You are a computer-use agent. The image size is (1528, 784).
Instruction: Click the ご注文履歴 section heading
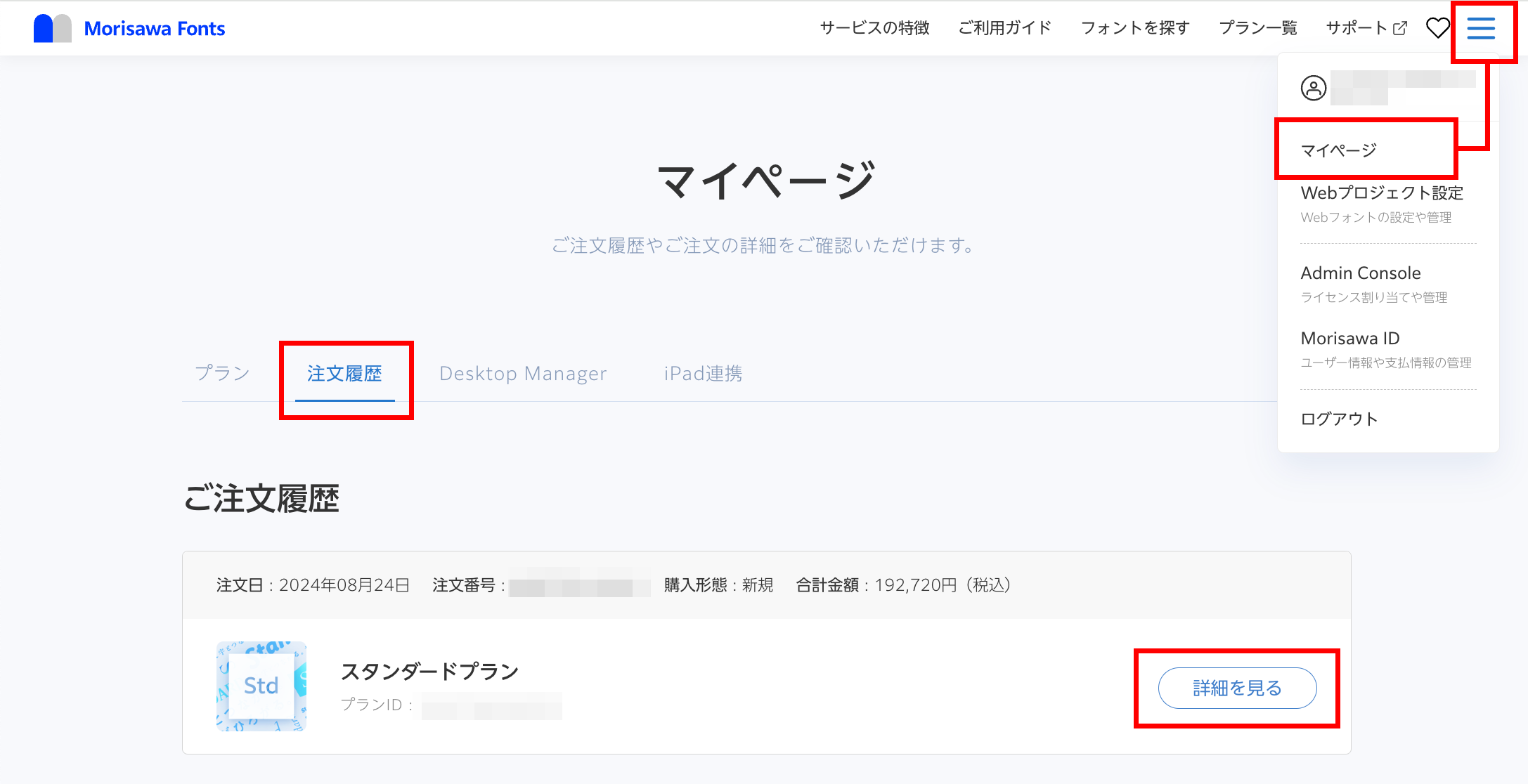(261, 499)
